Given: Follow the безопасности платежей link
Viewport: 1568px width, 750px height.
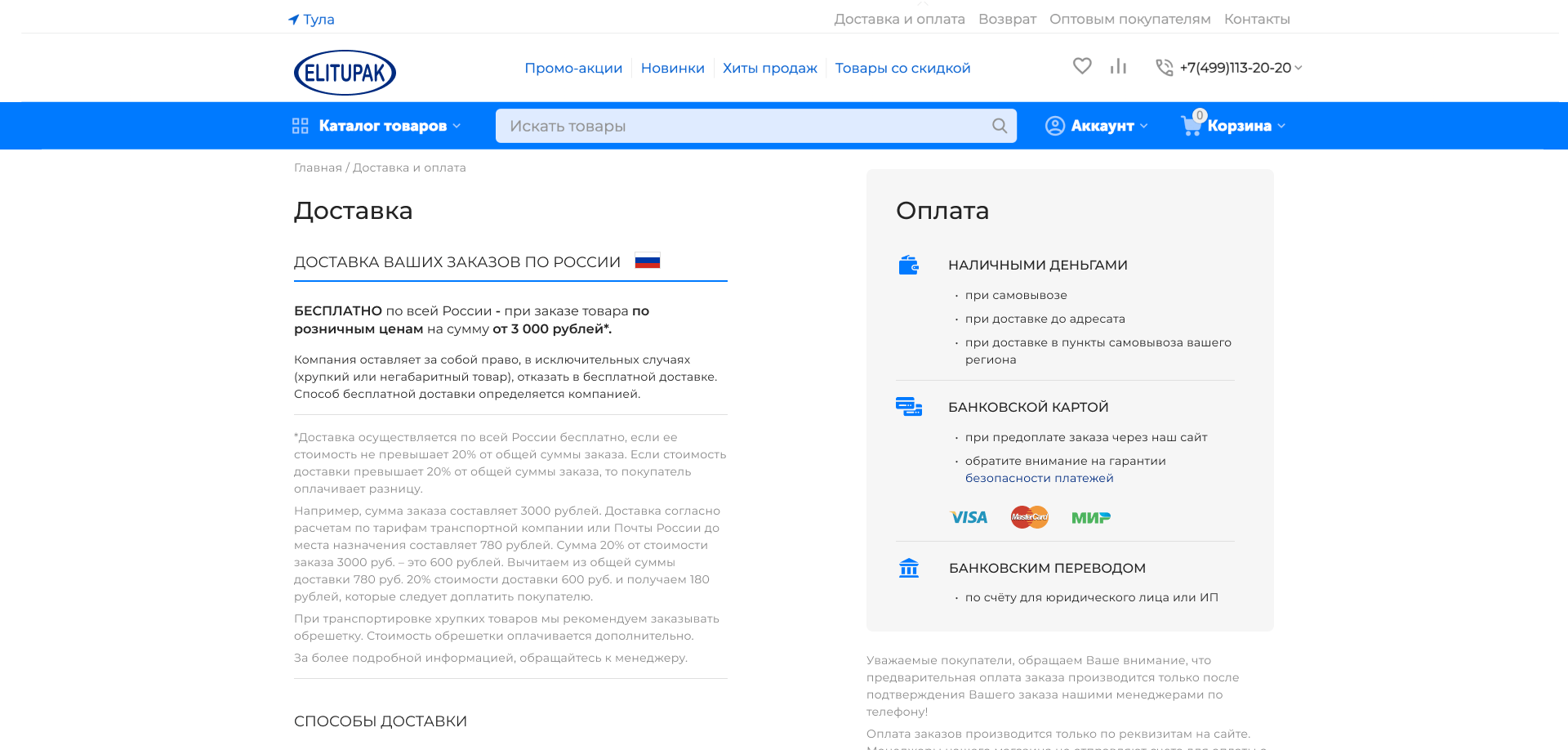Looking at the screenshot, I should (x=1039, y=478).
